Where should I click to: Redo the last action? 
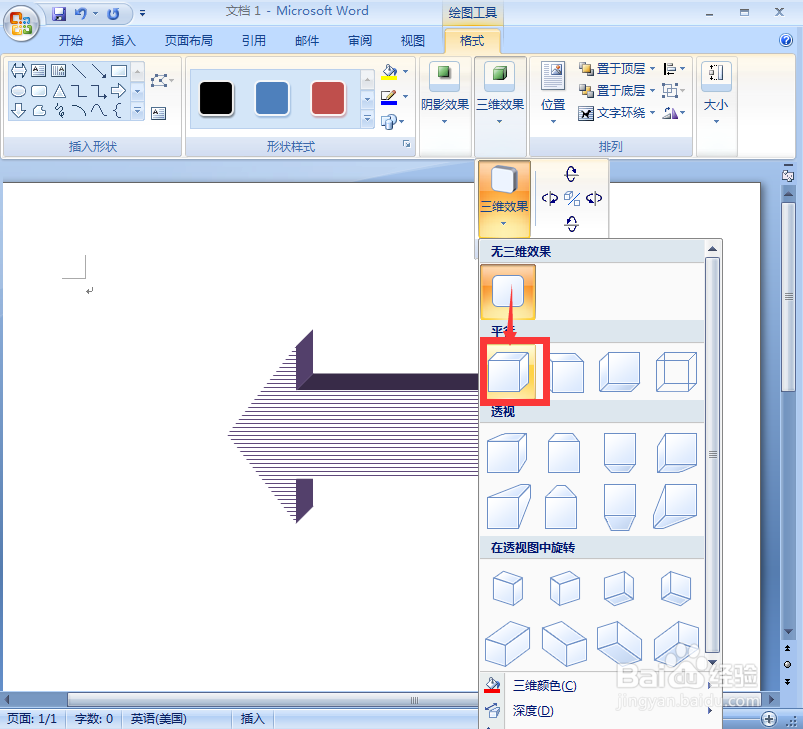pos(113,14)
